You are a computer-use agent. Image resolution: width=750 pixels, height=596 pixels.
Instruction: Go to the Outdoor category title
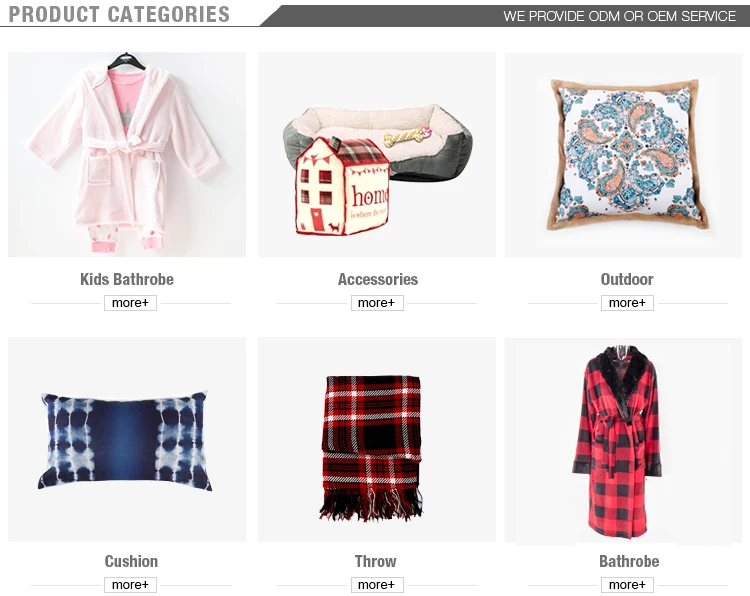click(627, 279)
